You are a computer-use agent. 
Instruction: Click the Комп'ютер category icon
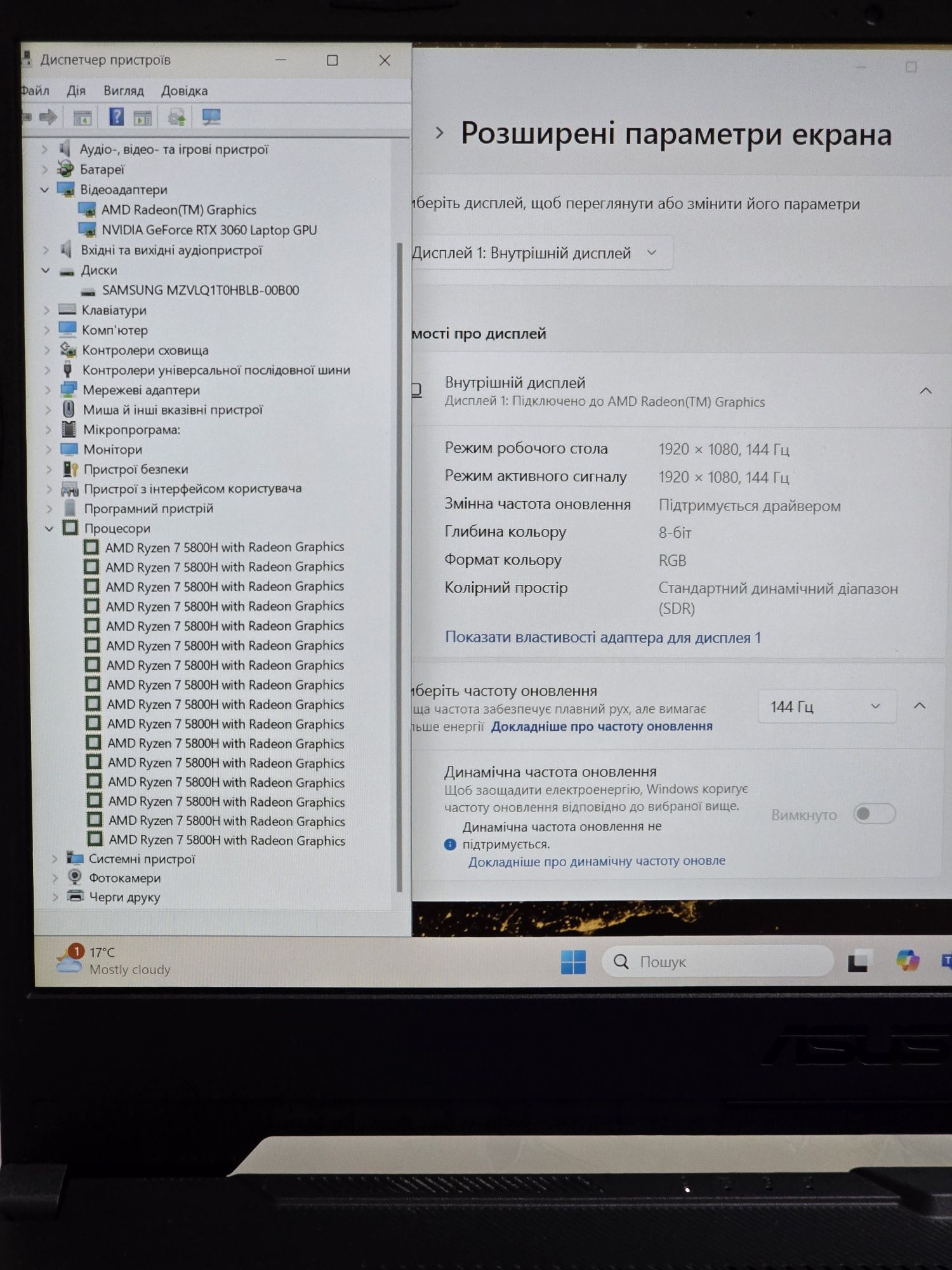[67, 330]
